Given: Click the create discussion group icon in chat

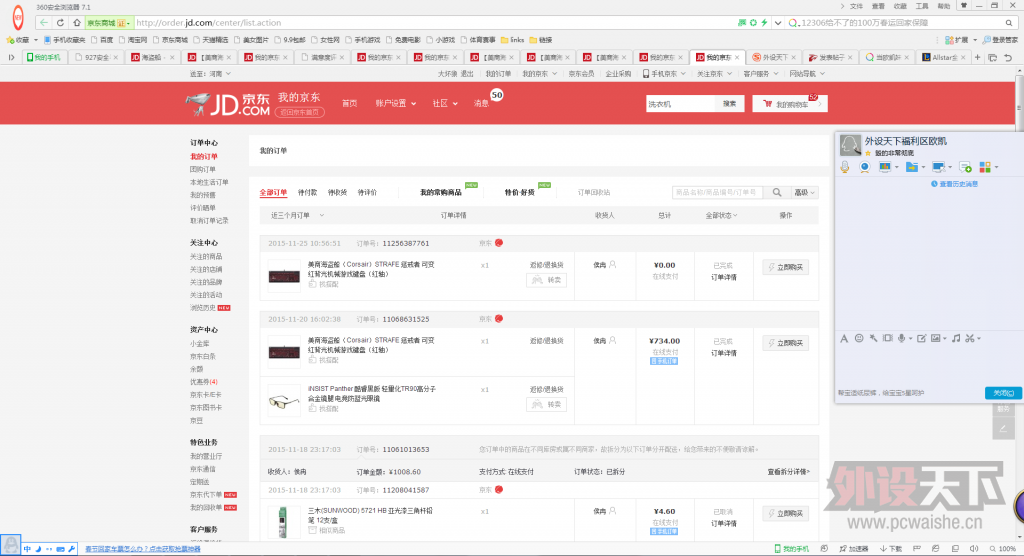Looking at the screenshot, I should click(966, 167).
